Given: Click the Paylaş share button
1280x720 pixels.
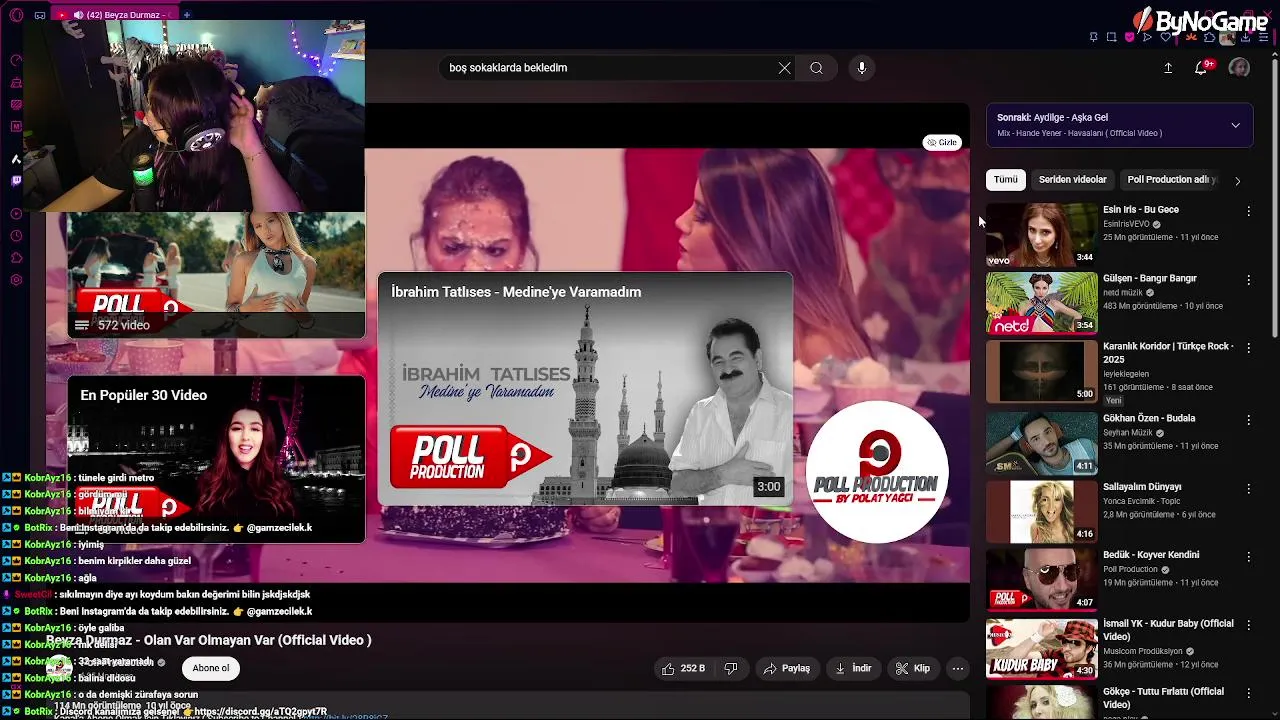Looking at the screenshot, I should coord(787,668).
